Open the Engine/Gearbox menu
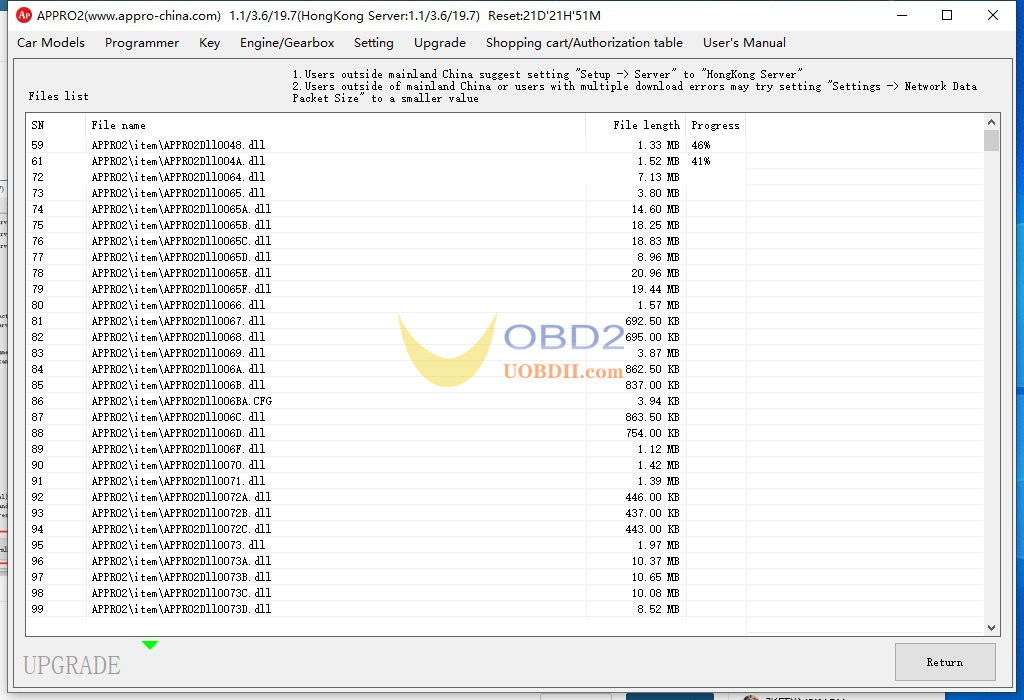This screenshot has height=700, width=1024. click(287, 43)
